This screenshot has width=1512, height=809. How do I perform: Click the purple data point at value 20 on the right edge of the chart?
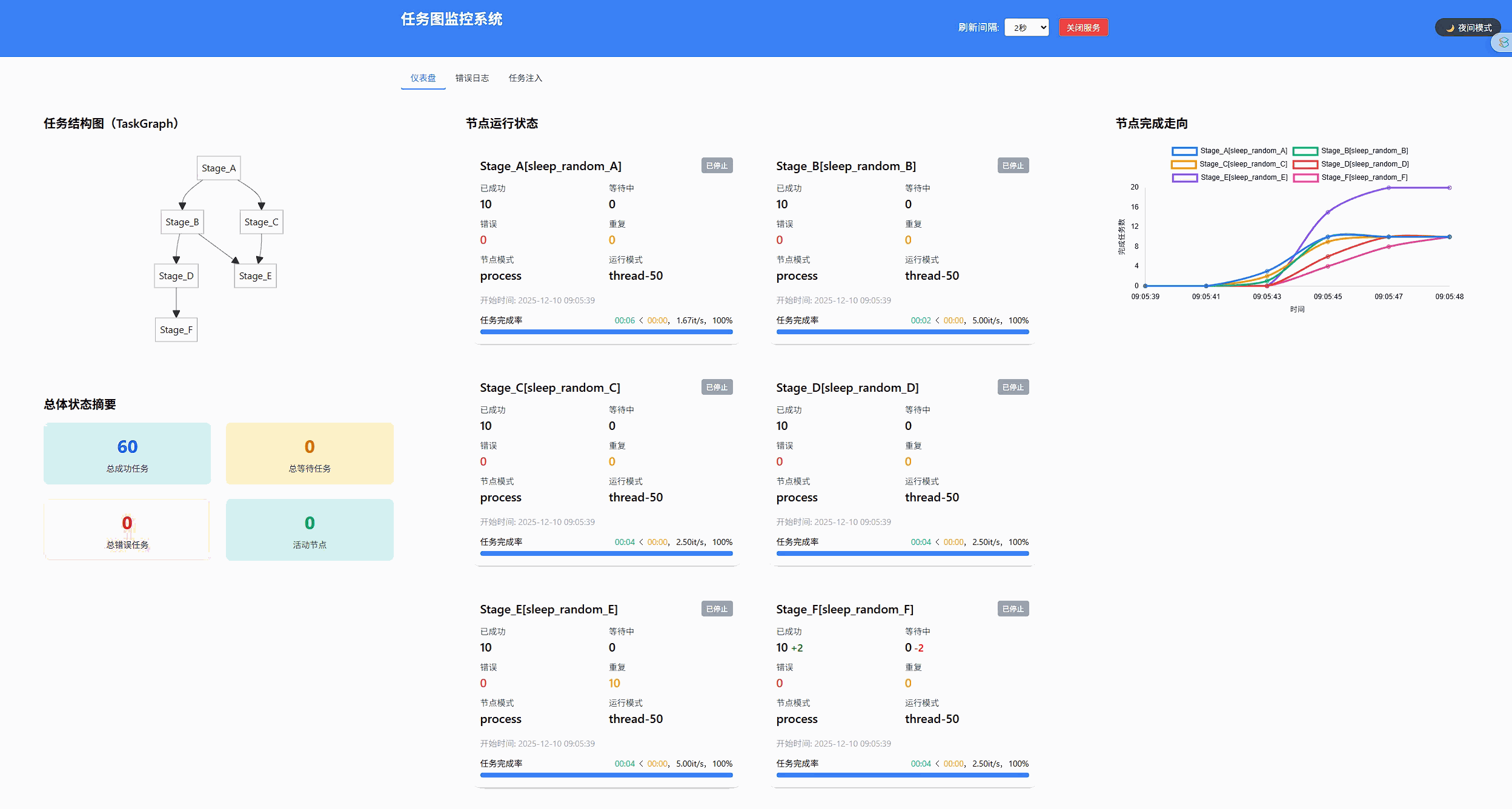[1450, 188]
